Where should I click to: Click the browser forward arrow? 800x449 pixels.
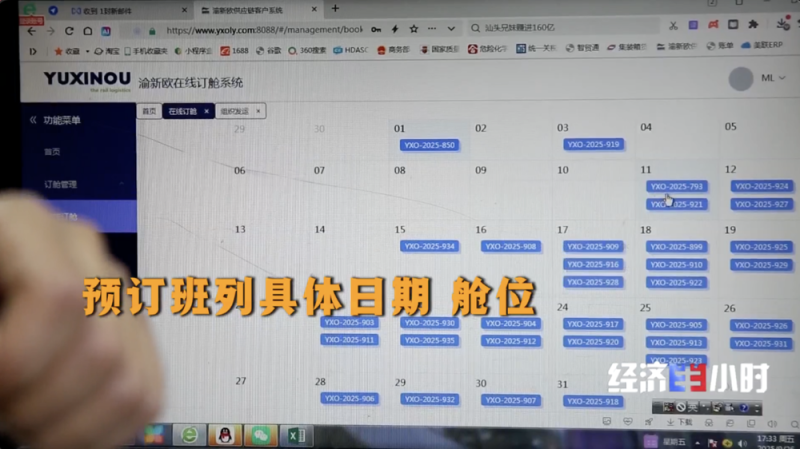point(51,31)
